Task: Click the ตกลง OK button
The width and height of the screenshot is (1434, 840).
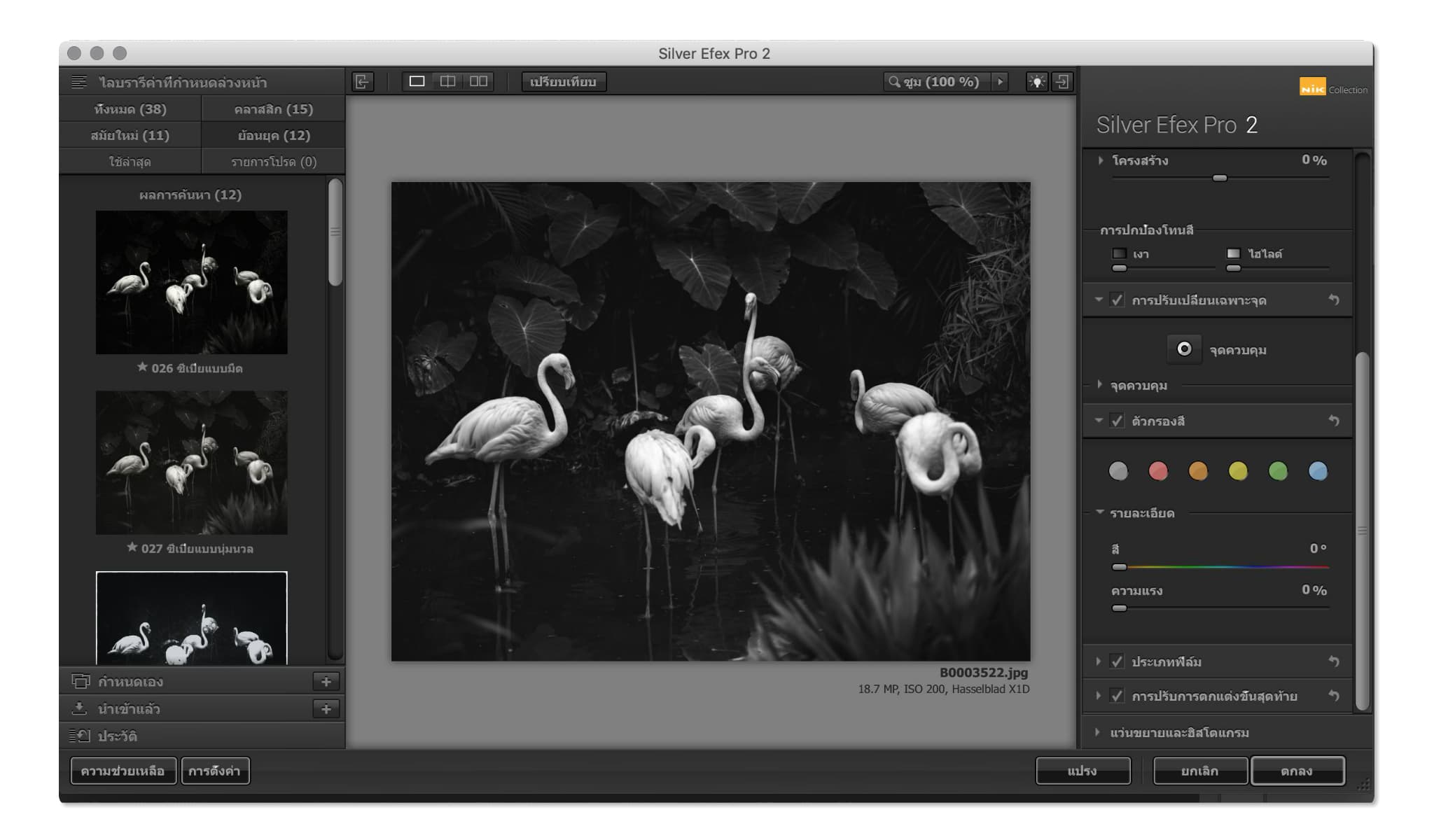Action: [x=1297, y=771]
